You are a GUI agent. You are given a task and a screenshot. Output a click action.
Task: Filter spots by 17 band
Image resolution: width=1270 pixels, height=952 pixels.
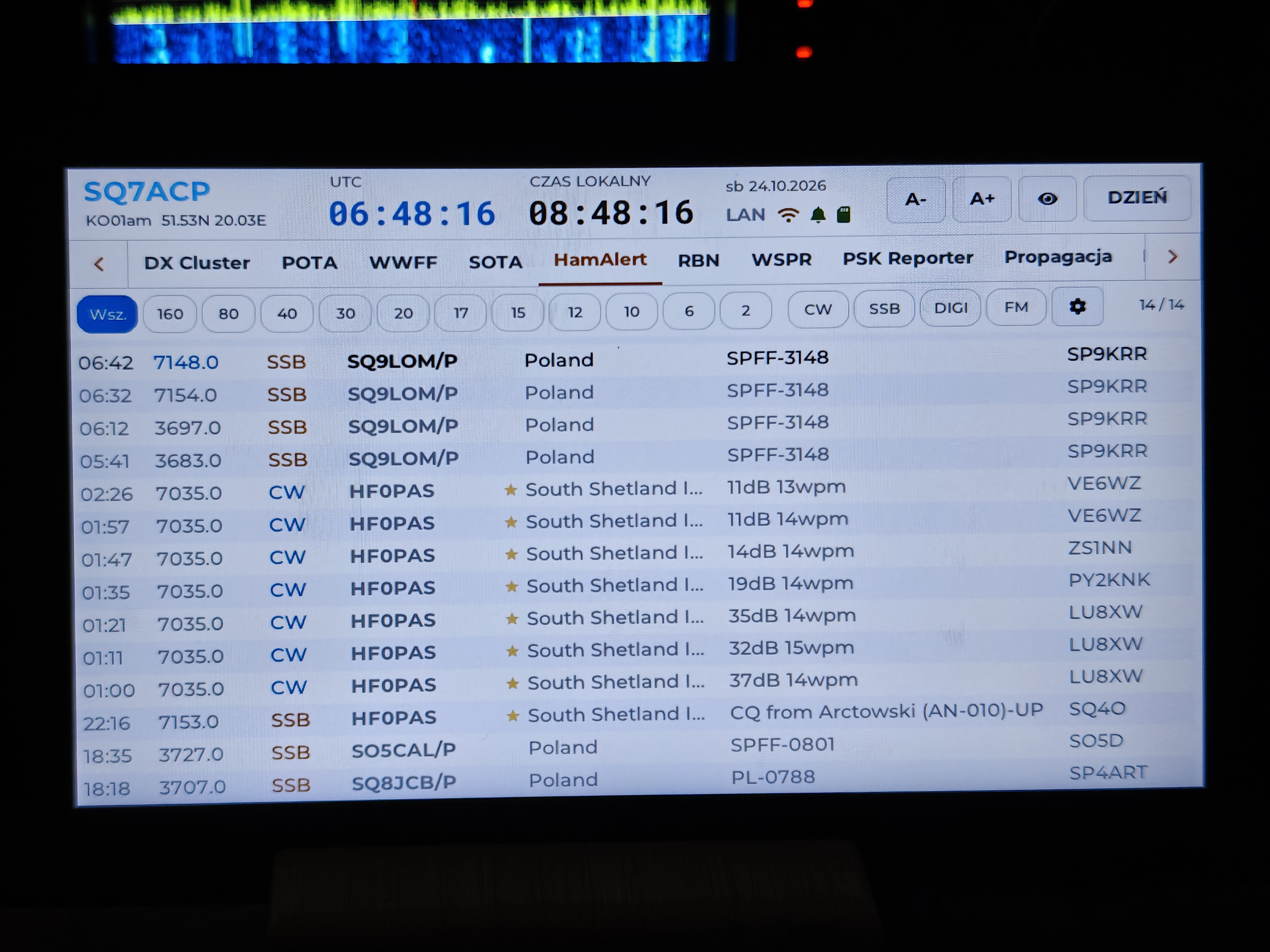point(460,312)
